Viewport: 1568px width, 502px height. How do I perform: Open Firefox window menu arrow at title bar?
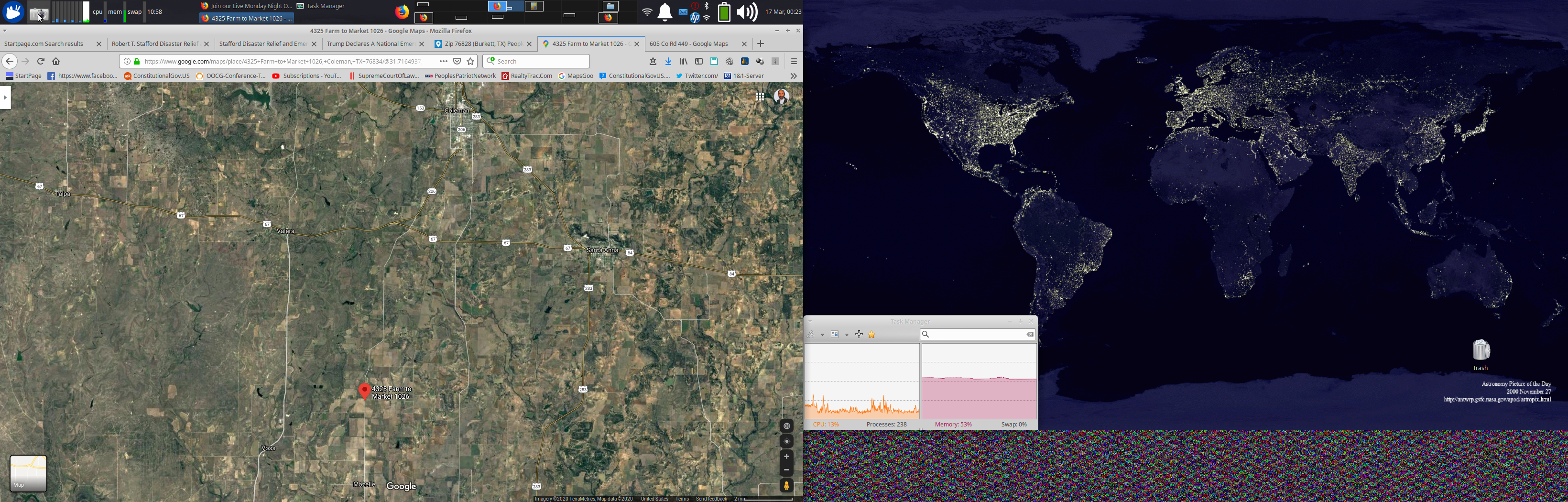(x=4, y=31)
